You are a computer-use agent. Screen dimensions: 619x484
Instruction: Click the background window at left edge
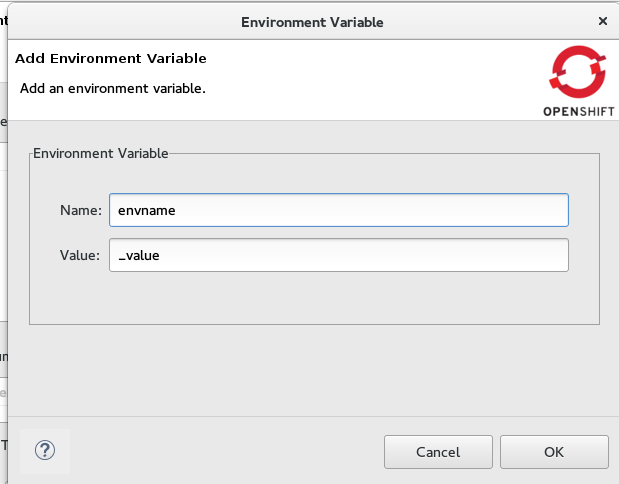[x=3, y=250]
